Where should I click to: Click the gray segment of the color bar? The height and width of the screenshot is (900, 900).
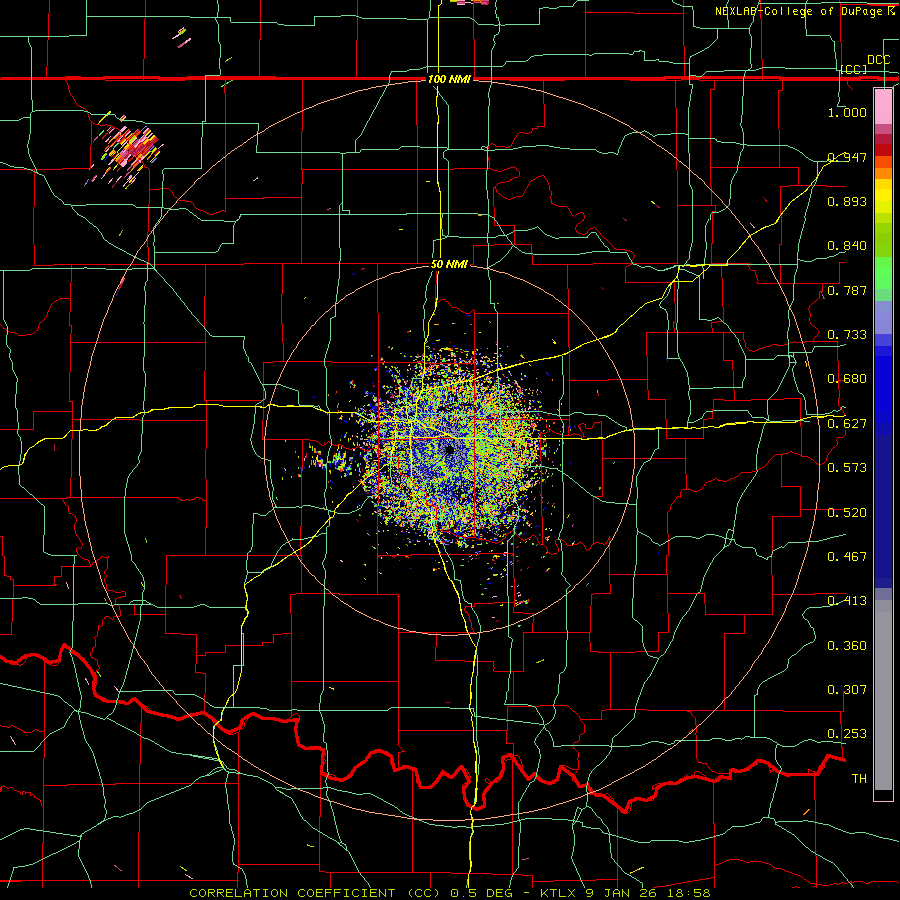883,695
